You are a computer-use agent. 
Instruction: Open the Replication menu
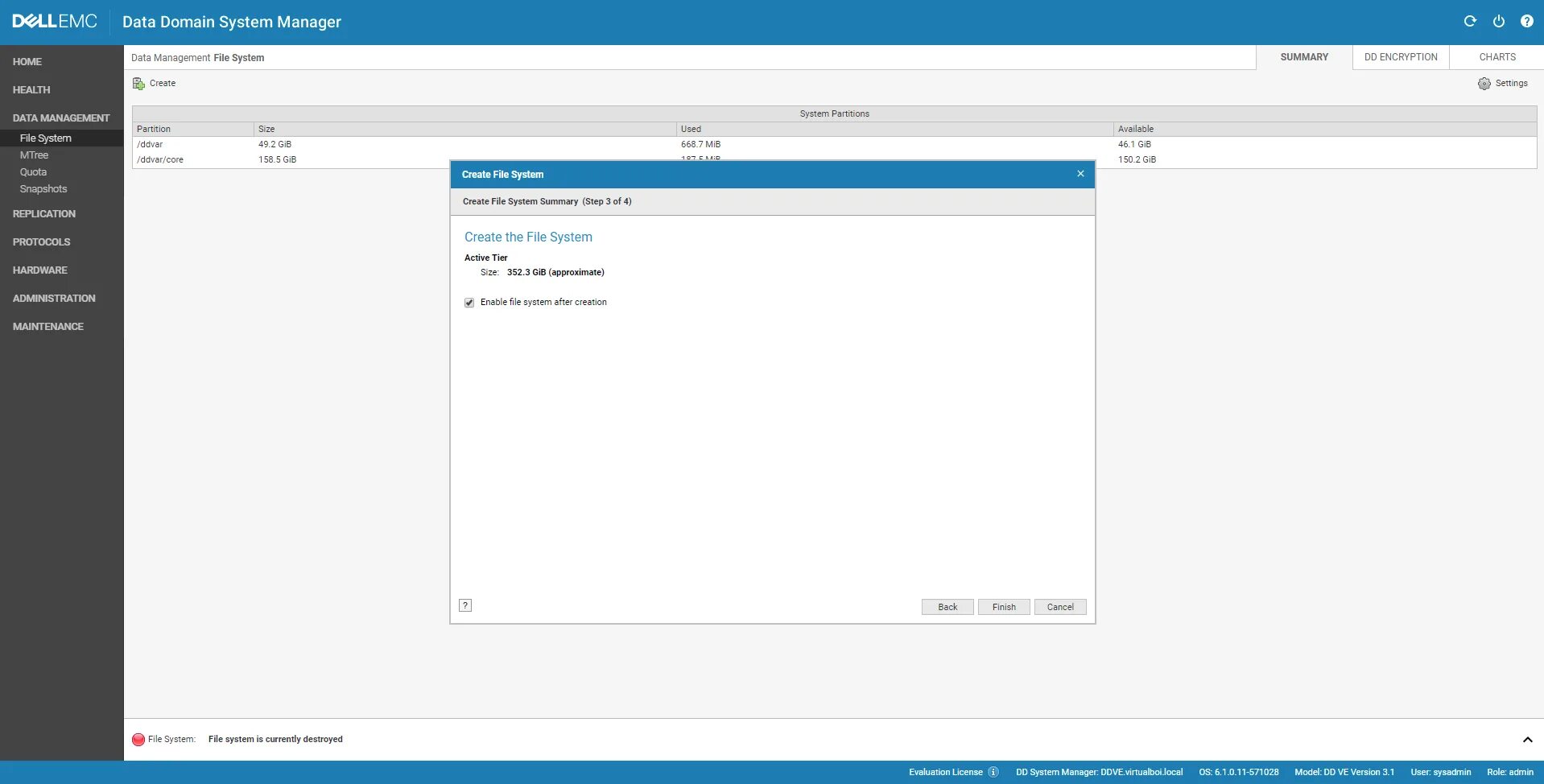pyautogui.click(x=44, y=213)
